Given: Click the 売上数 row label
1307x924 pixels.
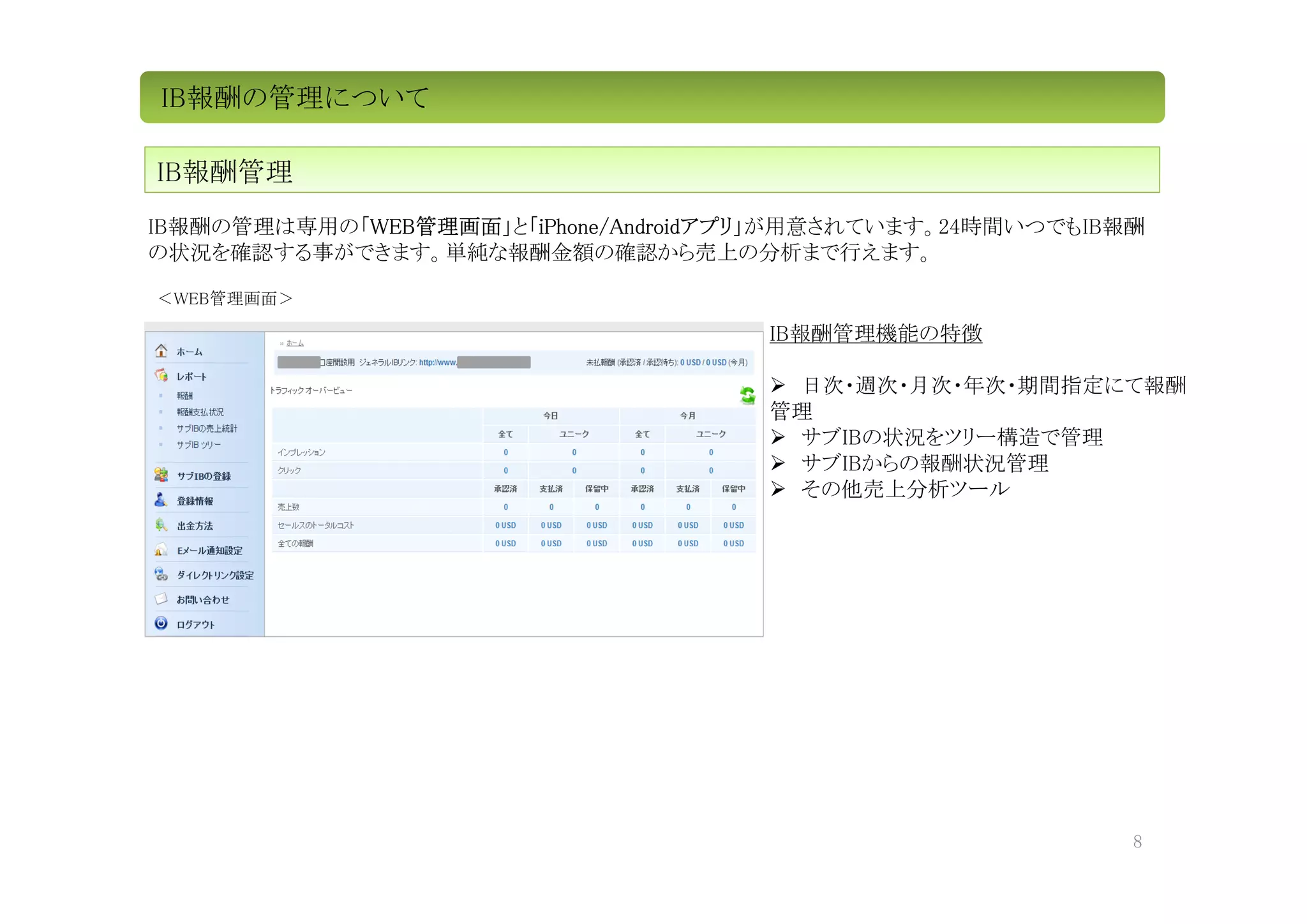Looking at the screenshot, I should (x=288, y=507).
